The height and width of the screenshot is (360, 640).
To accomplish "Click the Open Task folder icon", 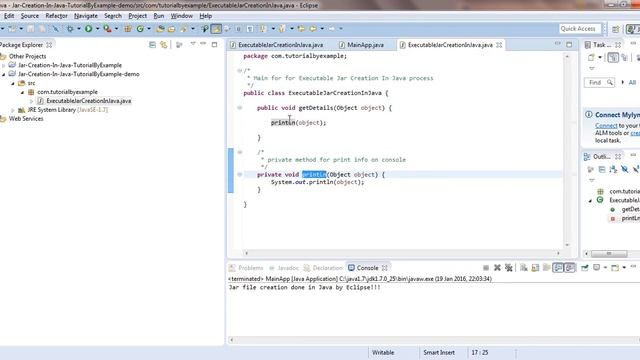I will 171,29.
